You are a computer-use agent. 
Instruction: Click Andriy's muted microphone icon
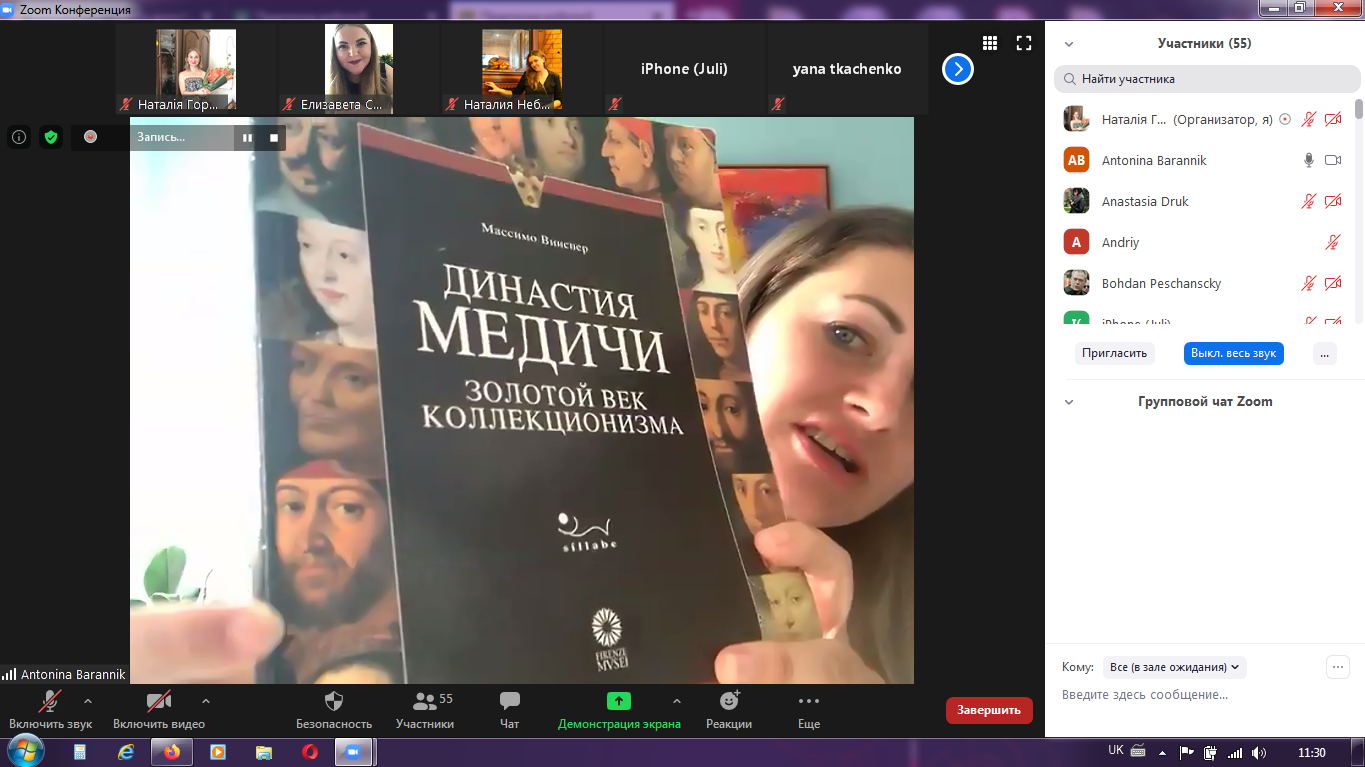1332,242
